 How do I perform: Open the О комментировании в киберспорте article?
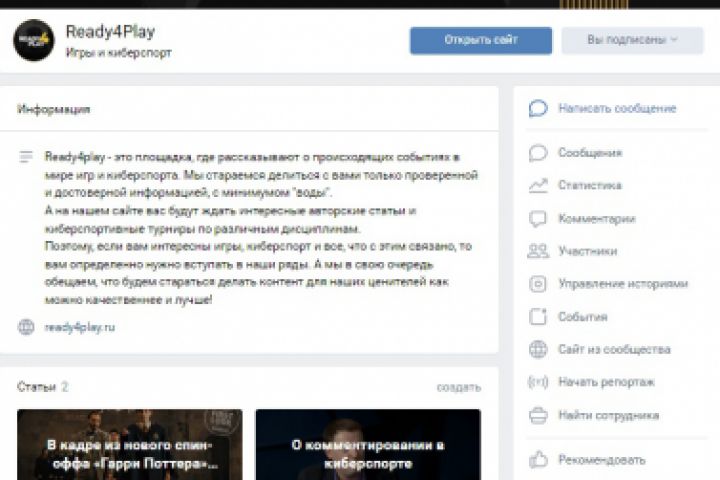click(368, 445)
